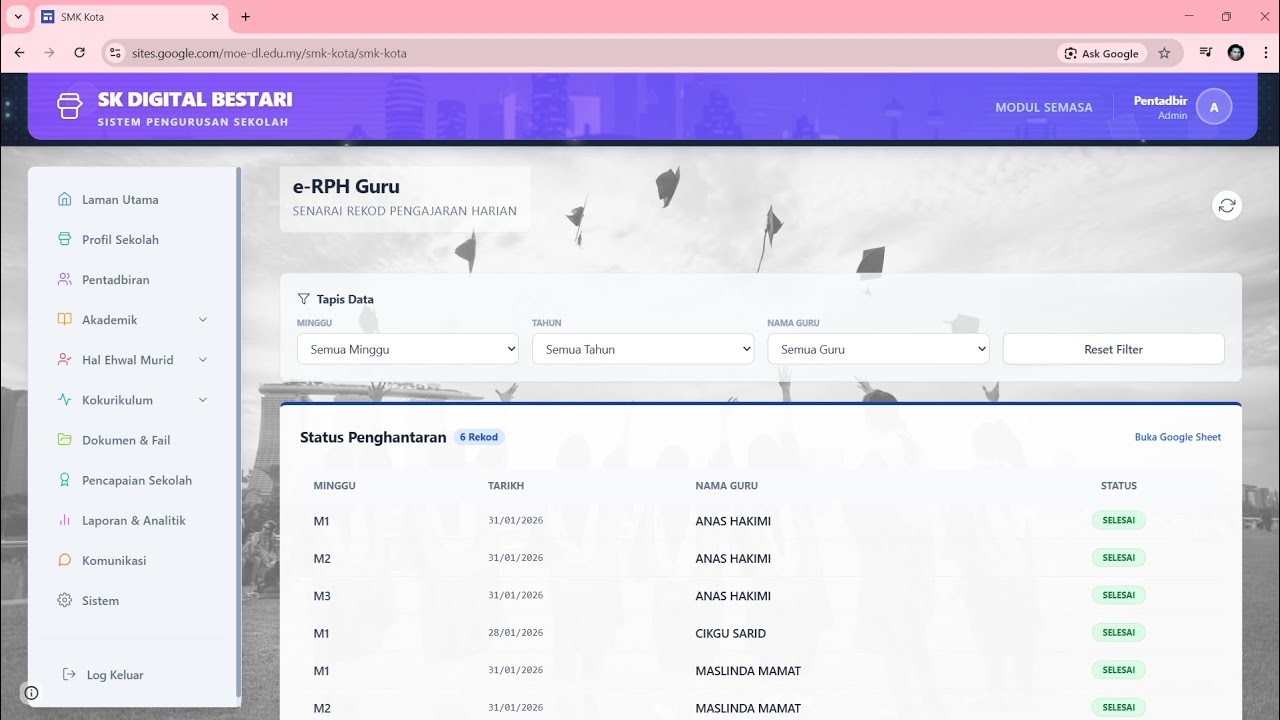Image resolution: width=1280 pixels, height=720 pixels.
Task: Reload the page in browser toolbar
Action: coord(80,53)
